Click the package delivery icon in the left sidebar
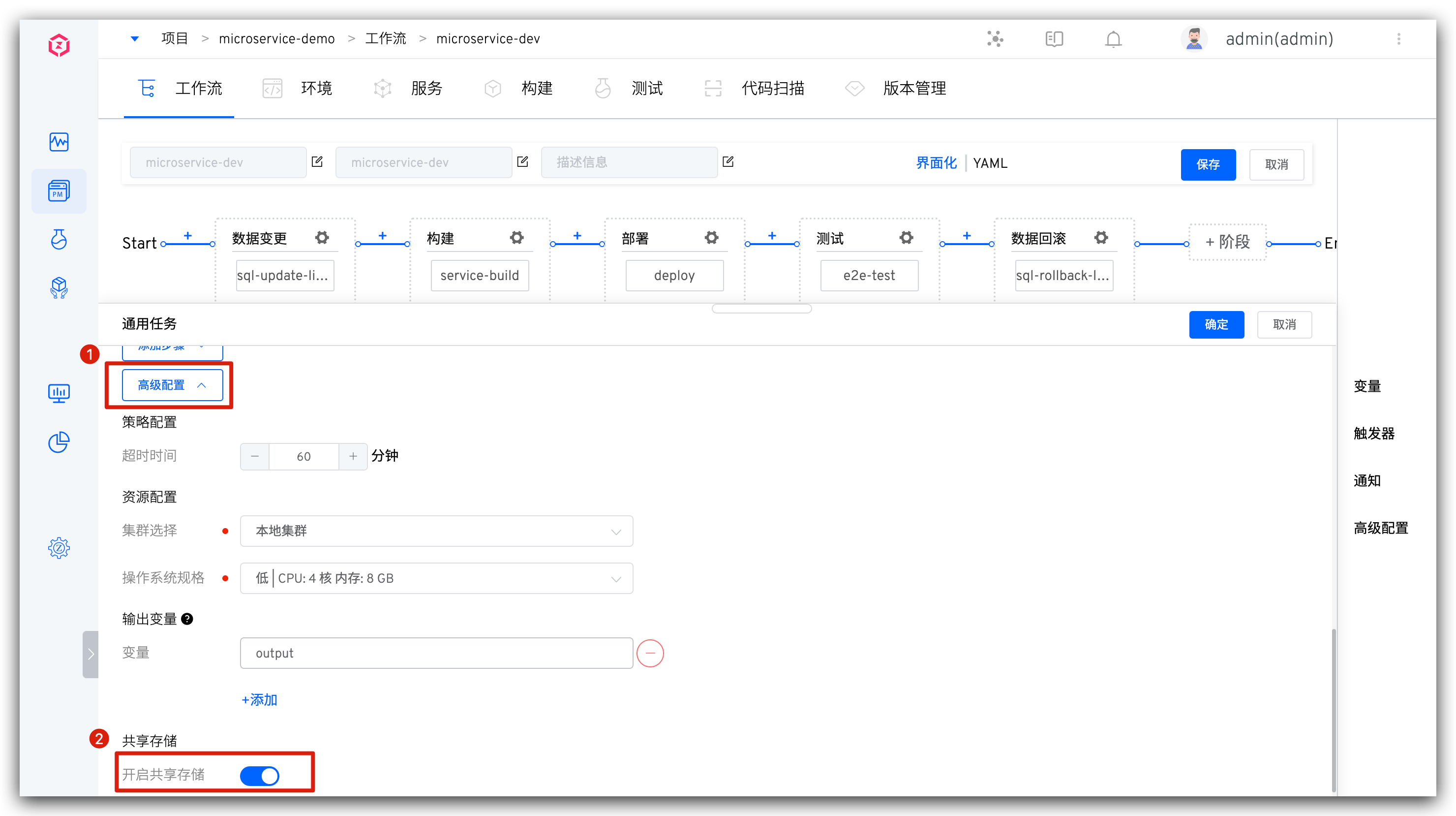The height and width of the screenshot is (816, 1456). click(x=59, y=287)
